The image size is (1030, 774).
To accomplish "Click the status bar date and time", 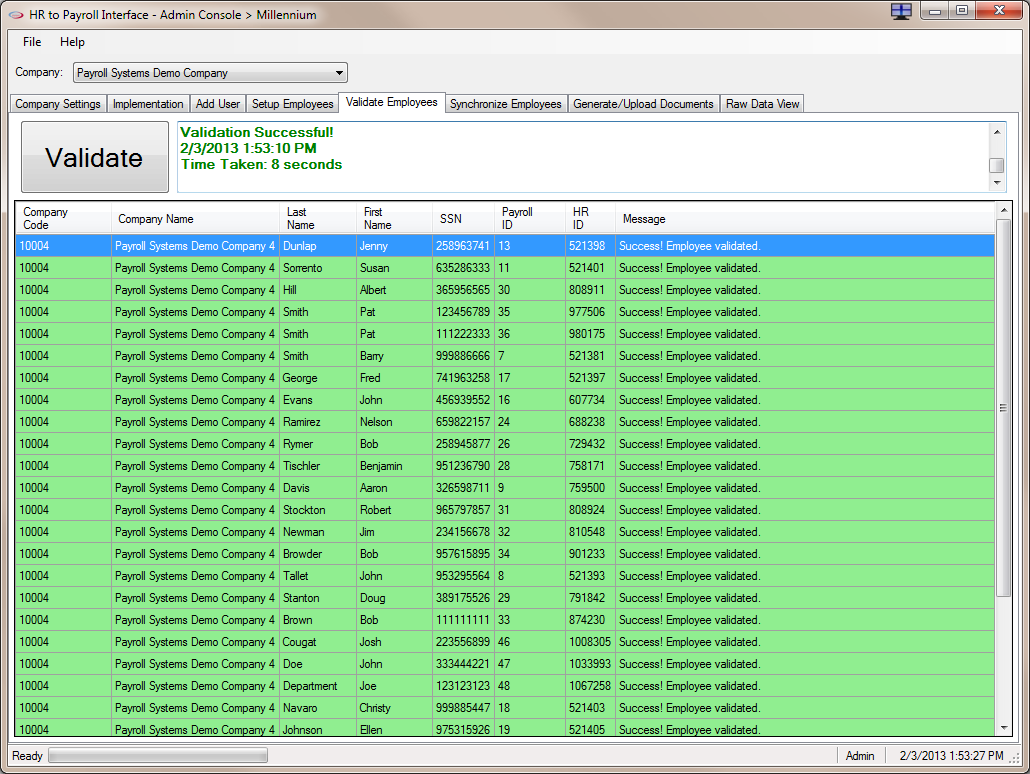I will [951, 756].
